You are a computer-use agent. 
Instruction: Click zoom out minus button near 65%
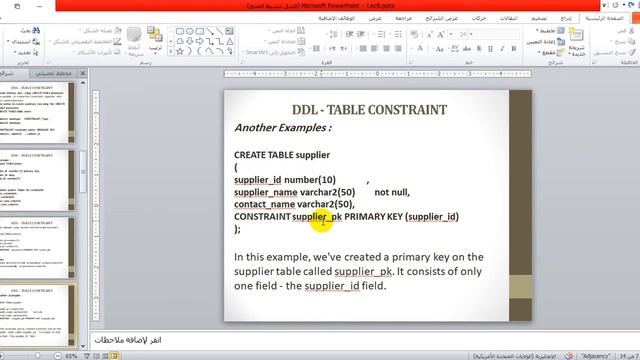coord(58,356)
